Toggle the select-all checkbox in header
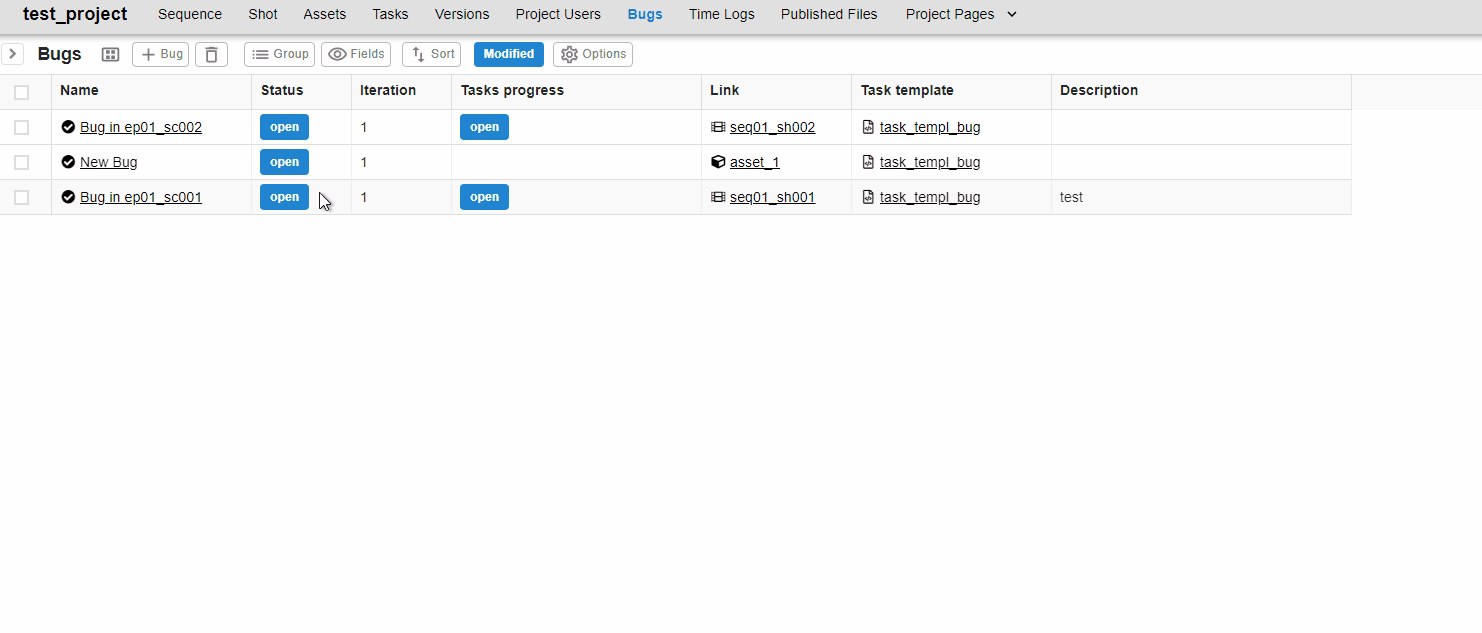The width and height of the screenshot is (1482, 633). (x=22, y=92)
